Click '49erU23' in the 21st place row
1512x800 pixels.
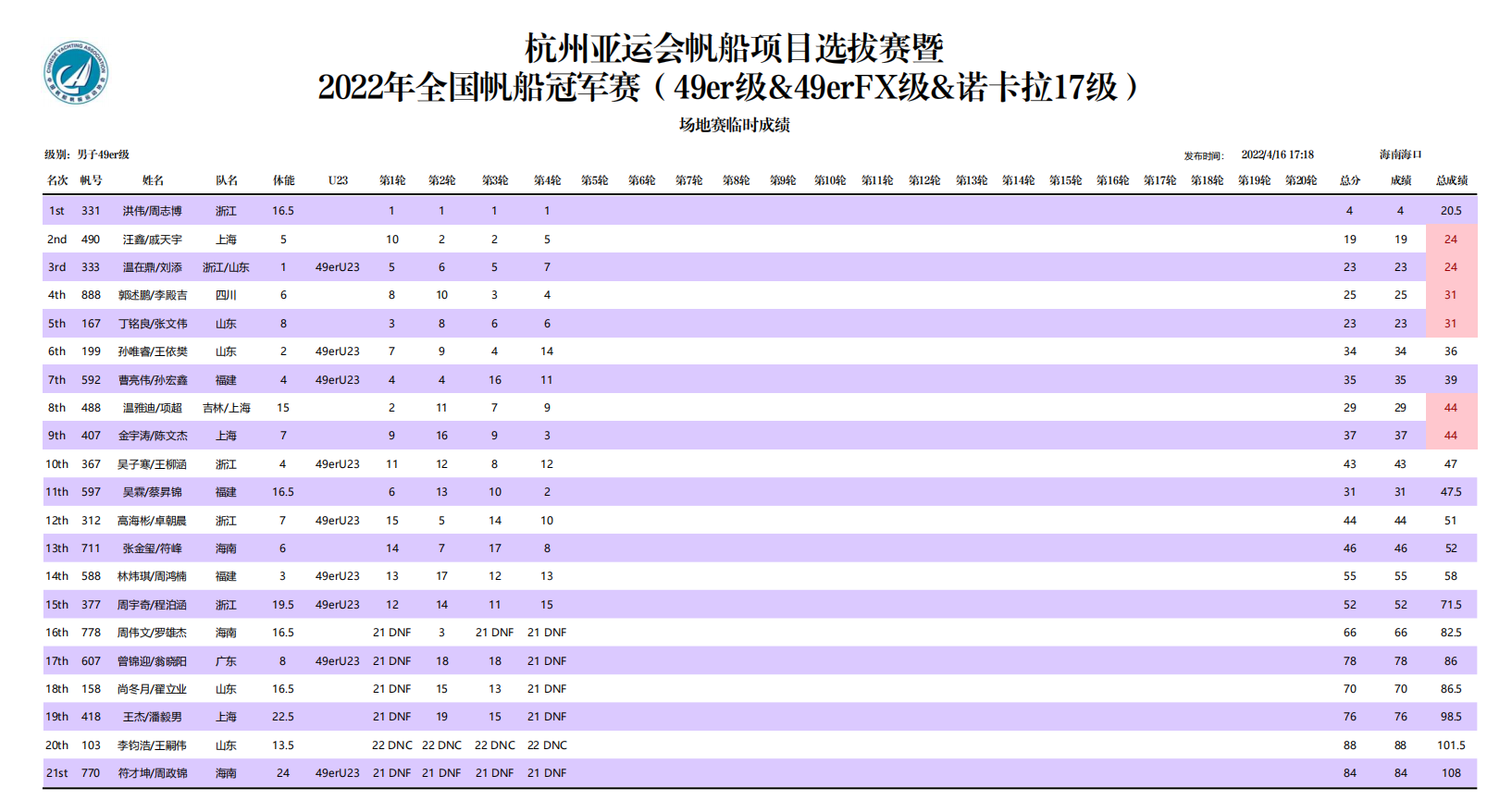pos(338,773)
